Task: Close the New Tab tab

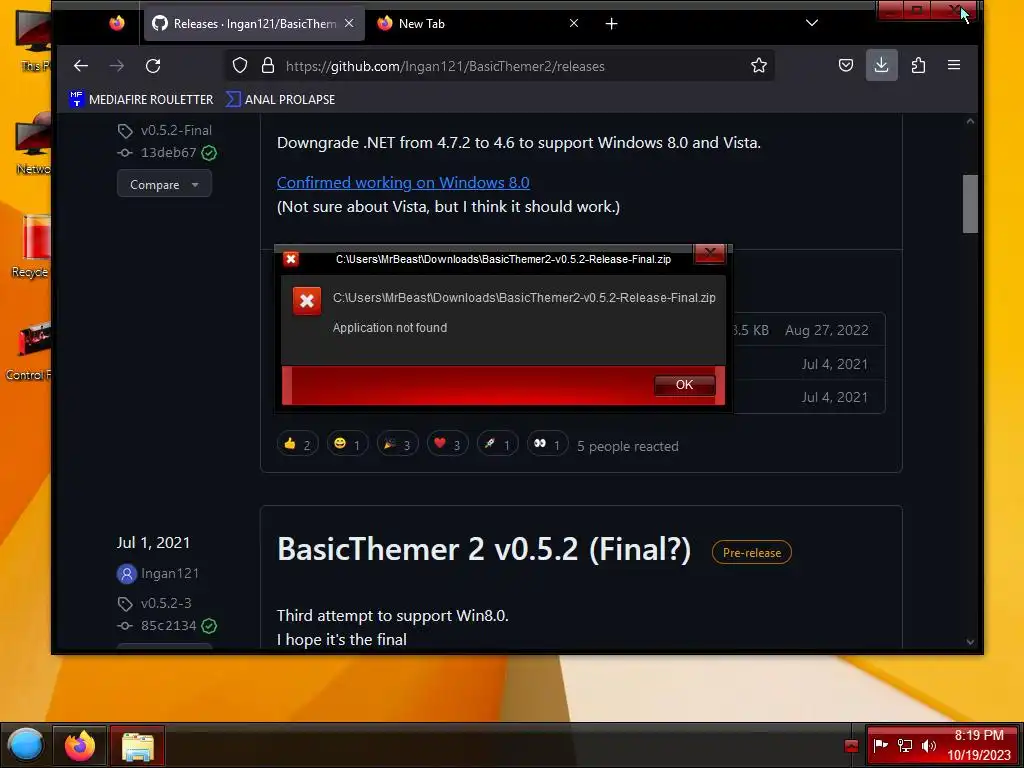Action: click(x=573, y=24)
